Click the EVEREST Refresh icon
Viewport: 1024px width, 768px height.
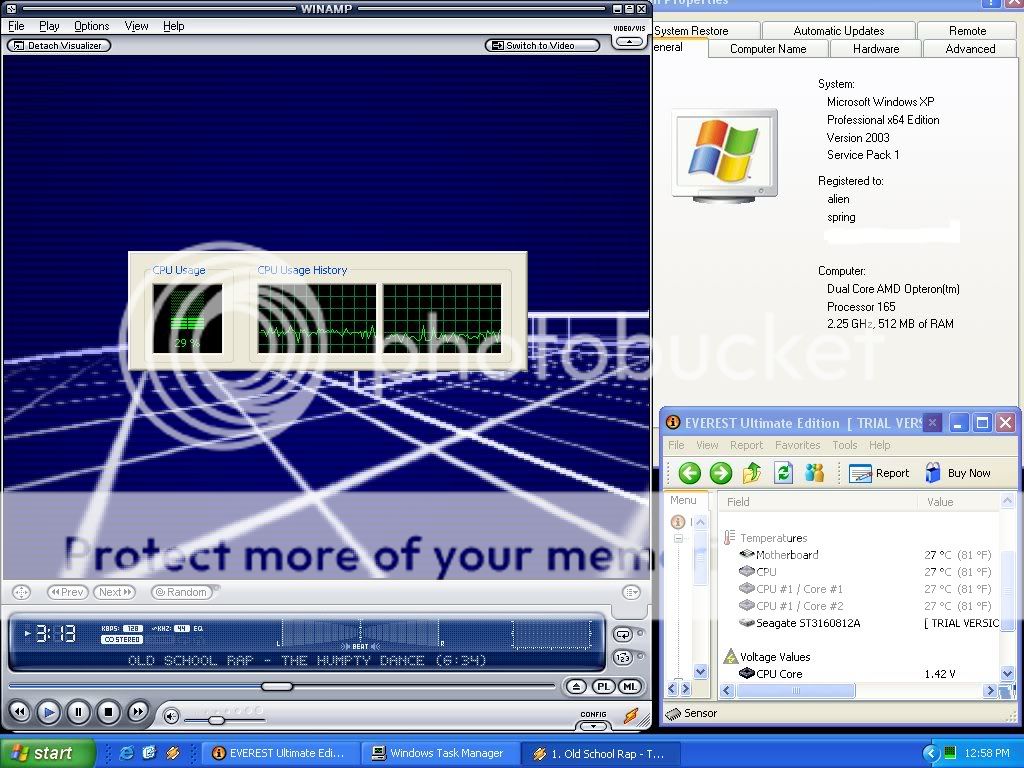coord(784,473)
